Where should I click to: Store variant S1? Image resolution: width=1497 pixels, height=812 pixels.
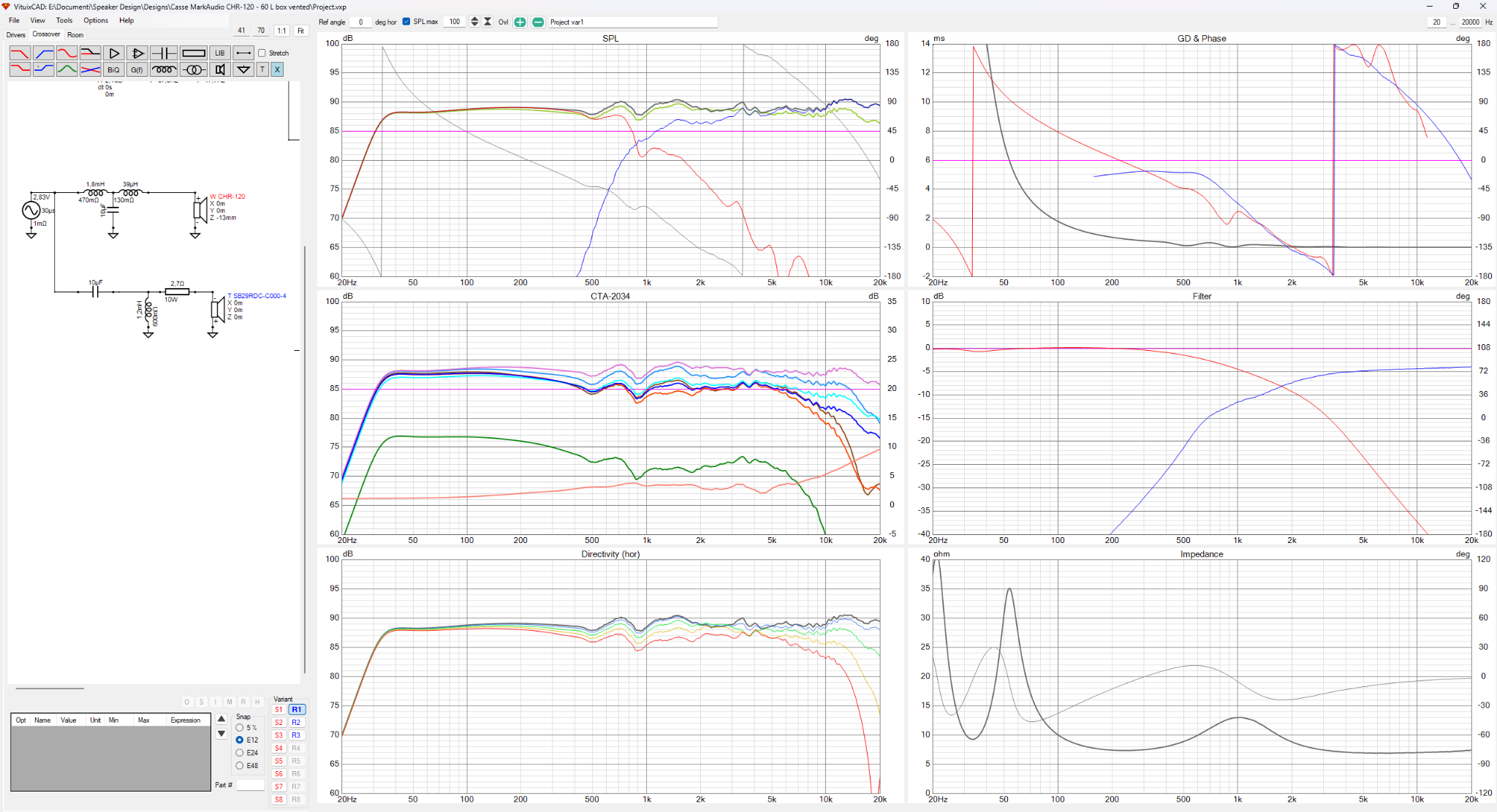tap(278, 710)
